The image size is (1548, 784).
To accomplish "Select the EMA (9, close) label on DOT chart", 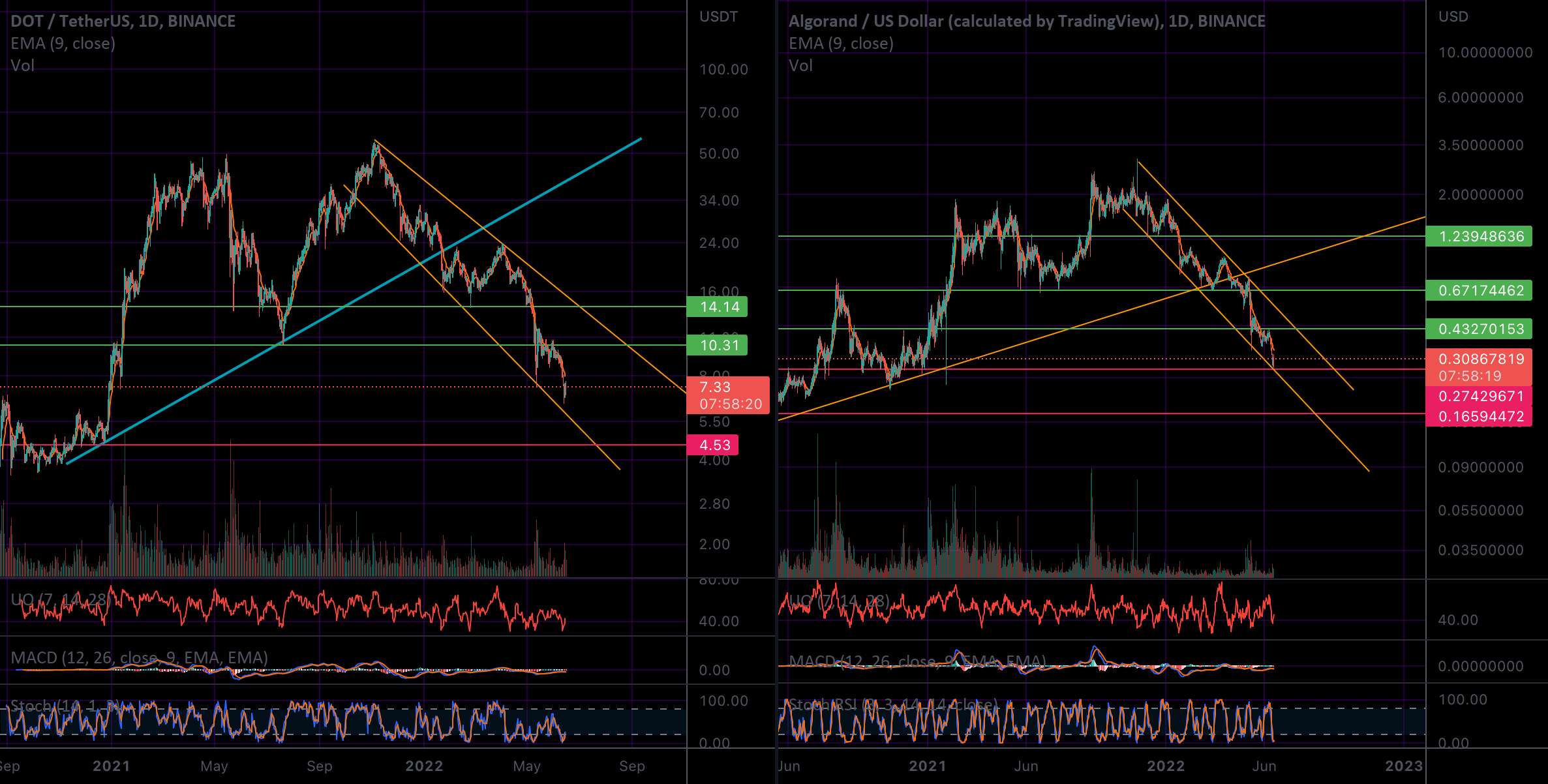I will (x=63, y=43).
